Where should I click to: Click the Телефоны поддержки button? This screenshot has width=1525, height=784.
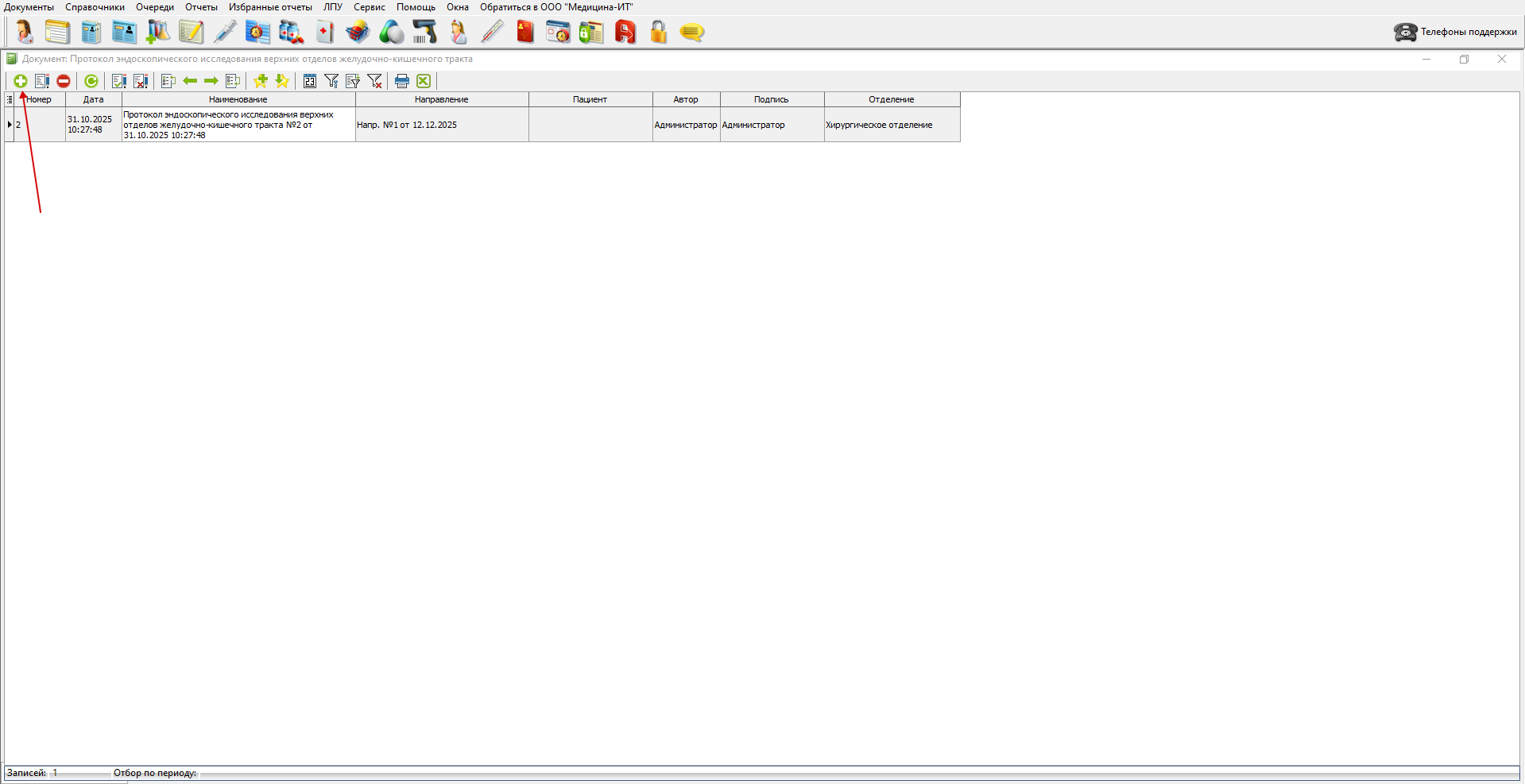[1455, 32]
